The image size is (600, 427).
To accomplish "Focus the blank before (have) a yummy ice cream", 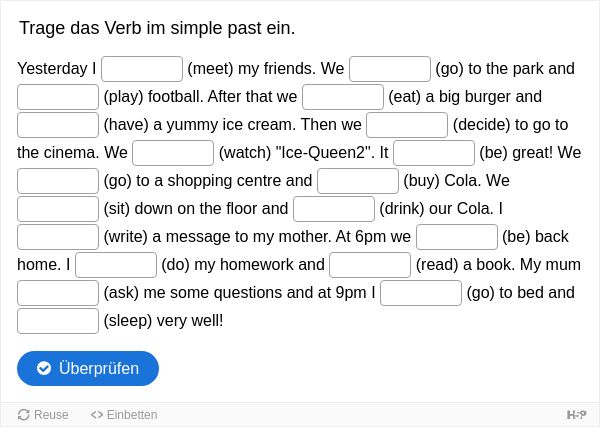I will 58,125.
